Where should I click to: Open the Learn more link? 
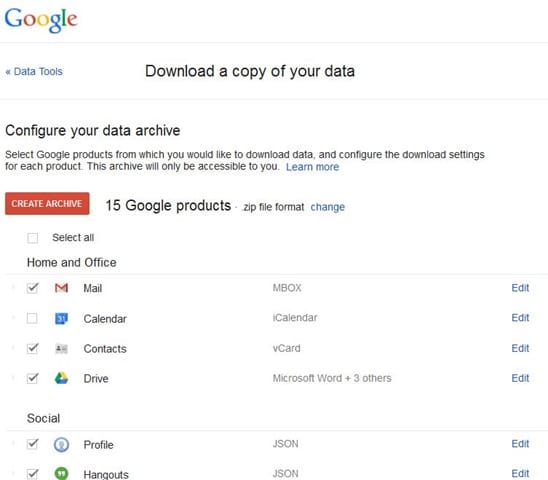pos(312,167)
